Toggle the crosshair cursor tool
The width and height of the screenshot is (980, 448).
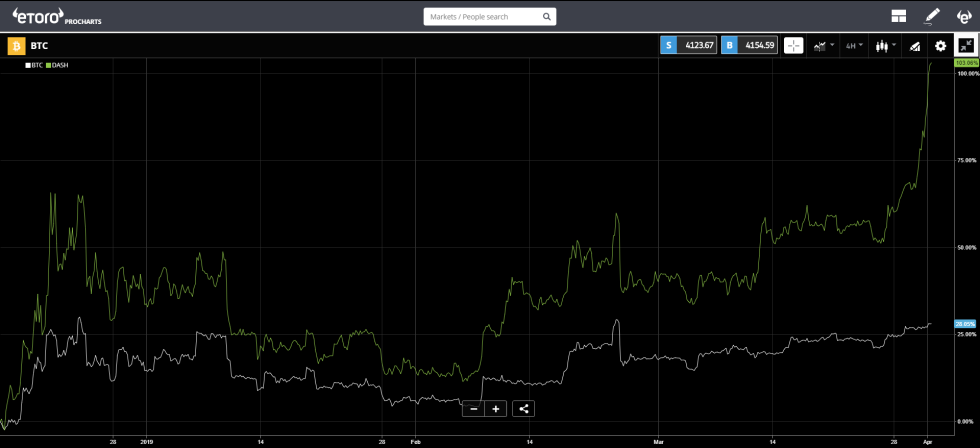click(x=793, y=45)
